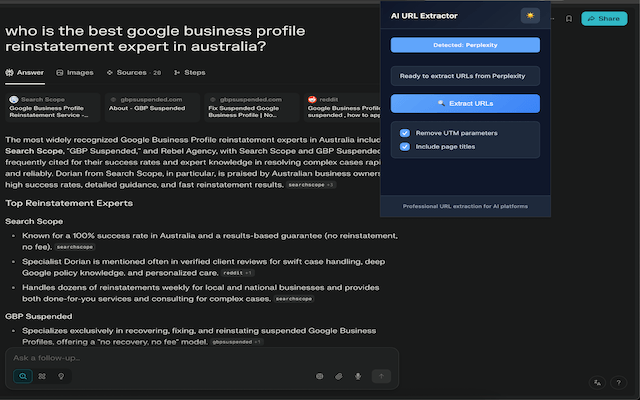
Task: Open the reddit source card
Action: [342, 107]
